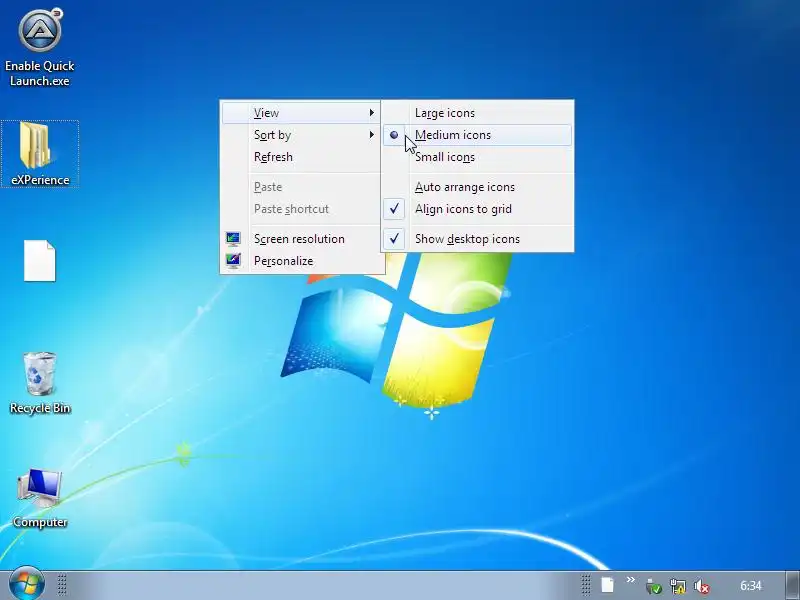Click the Screen resolution monitor icon in menu
800x600 pixels.
233,239
